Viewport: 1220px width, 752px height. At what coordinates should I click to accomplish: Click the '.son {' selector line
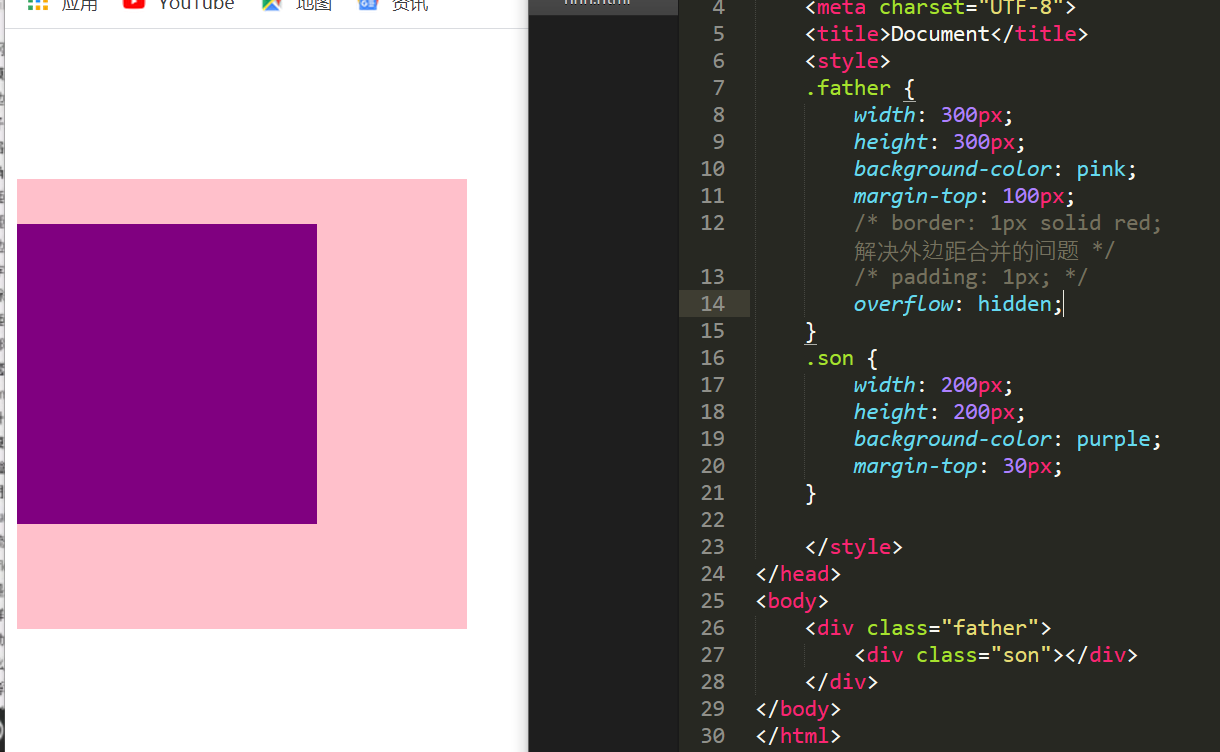842,358
